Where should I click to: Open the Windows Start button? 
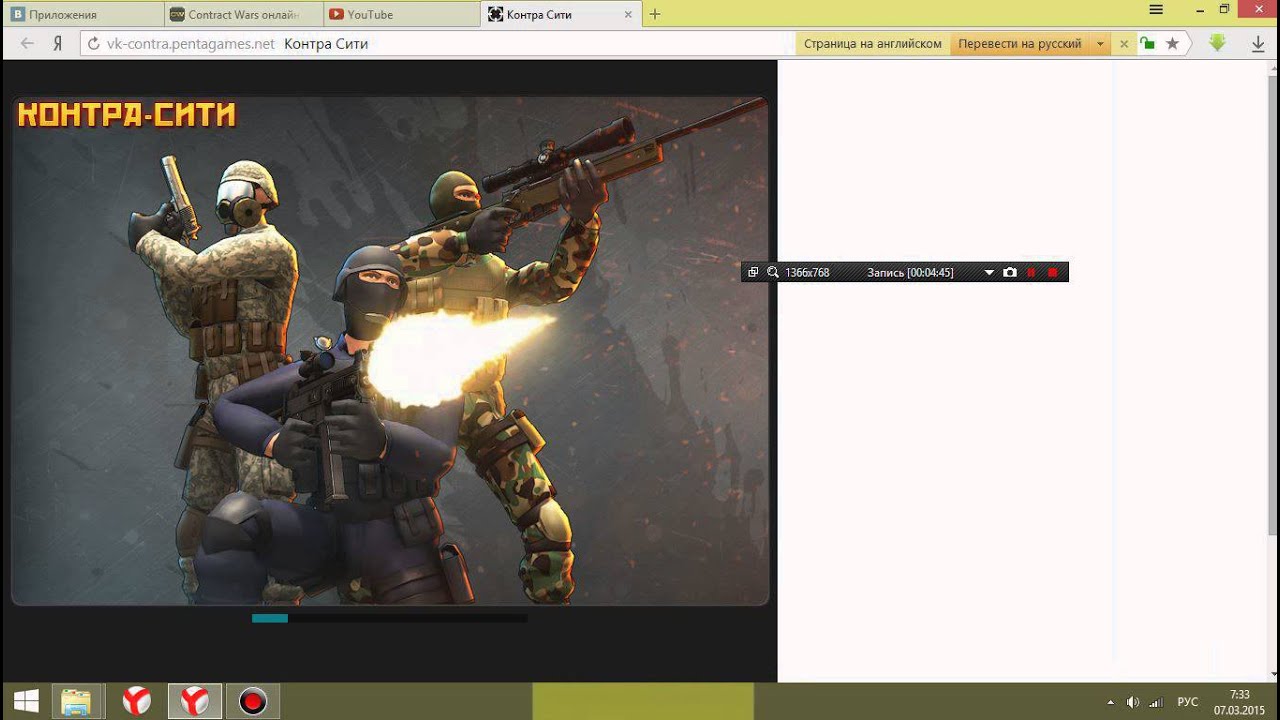coord(26,702)
